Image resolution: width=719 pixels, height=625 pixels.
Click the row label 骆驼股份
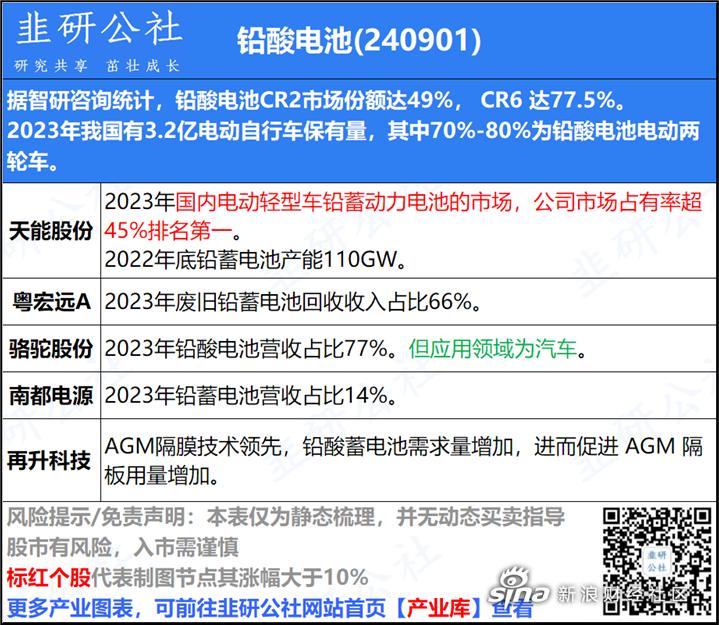click(x=51, y=349)
